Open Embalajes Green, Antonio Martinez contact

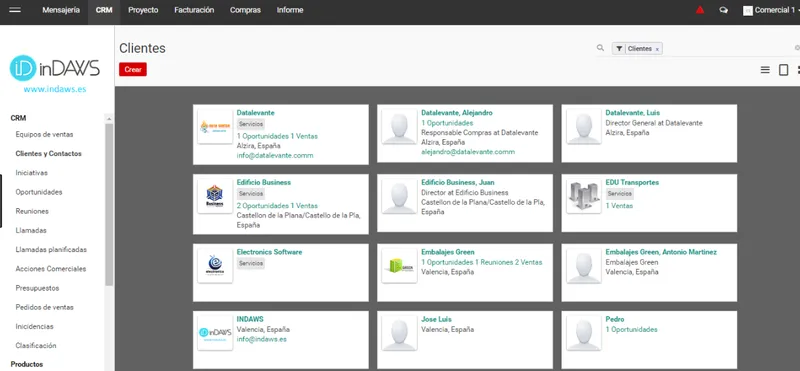coord(661,252)
